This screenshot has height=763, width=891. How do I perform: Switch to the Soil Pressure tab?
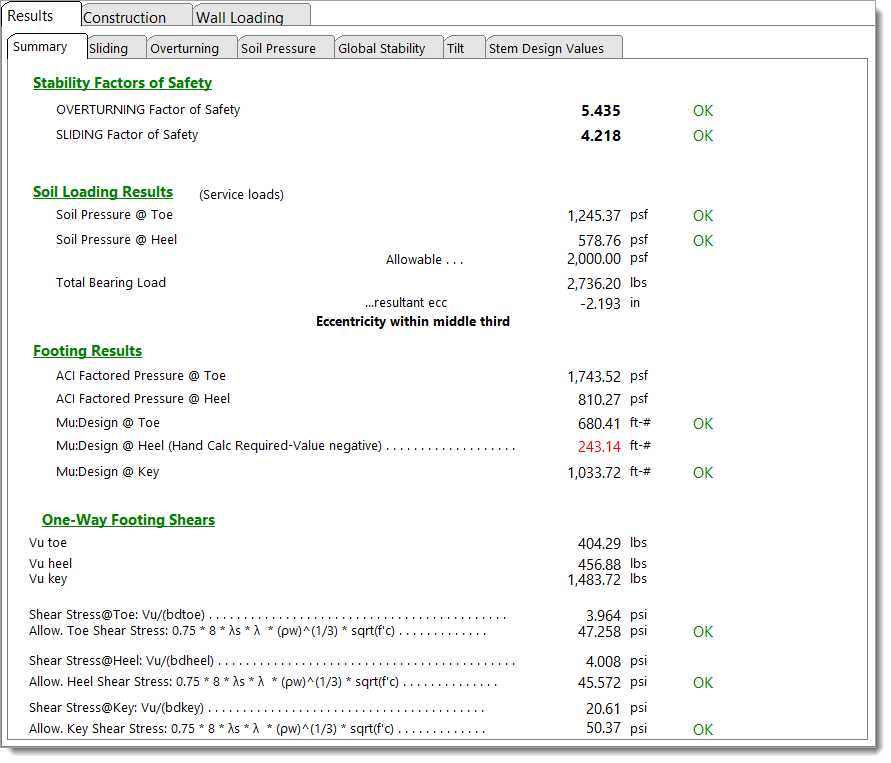(279, 48)
